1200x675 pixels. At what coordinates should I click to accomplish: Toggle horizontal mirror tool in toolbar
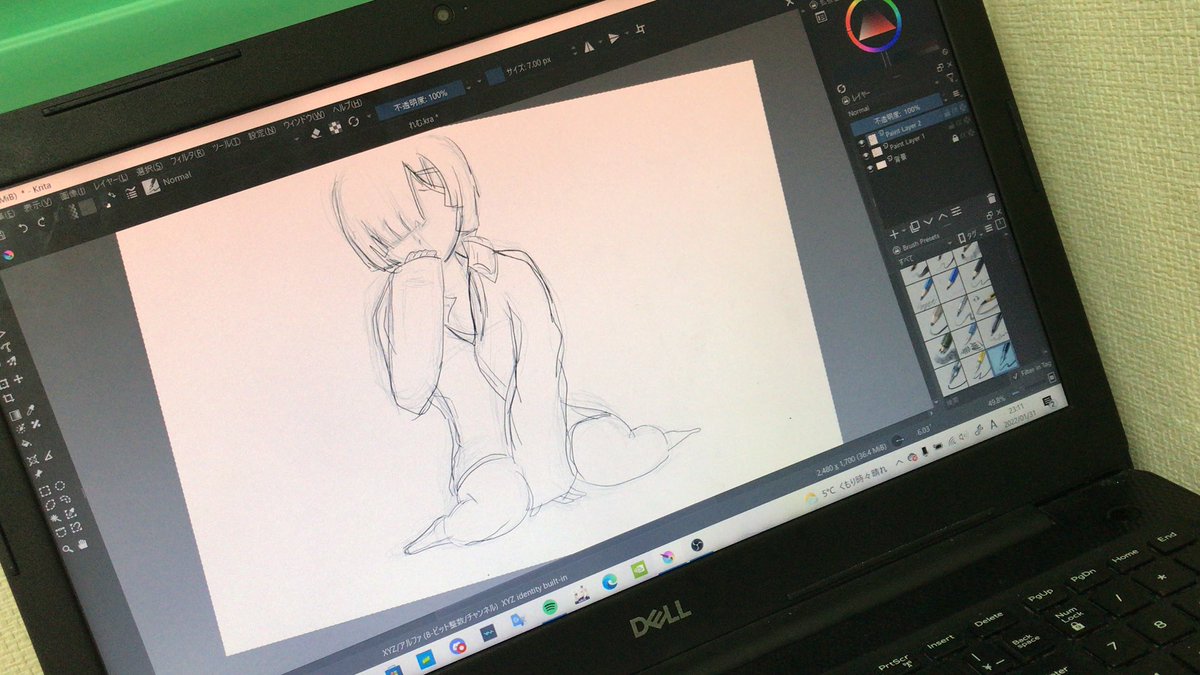(588, 46)
